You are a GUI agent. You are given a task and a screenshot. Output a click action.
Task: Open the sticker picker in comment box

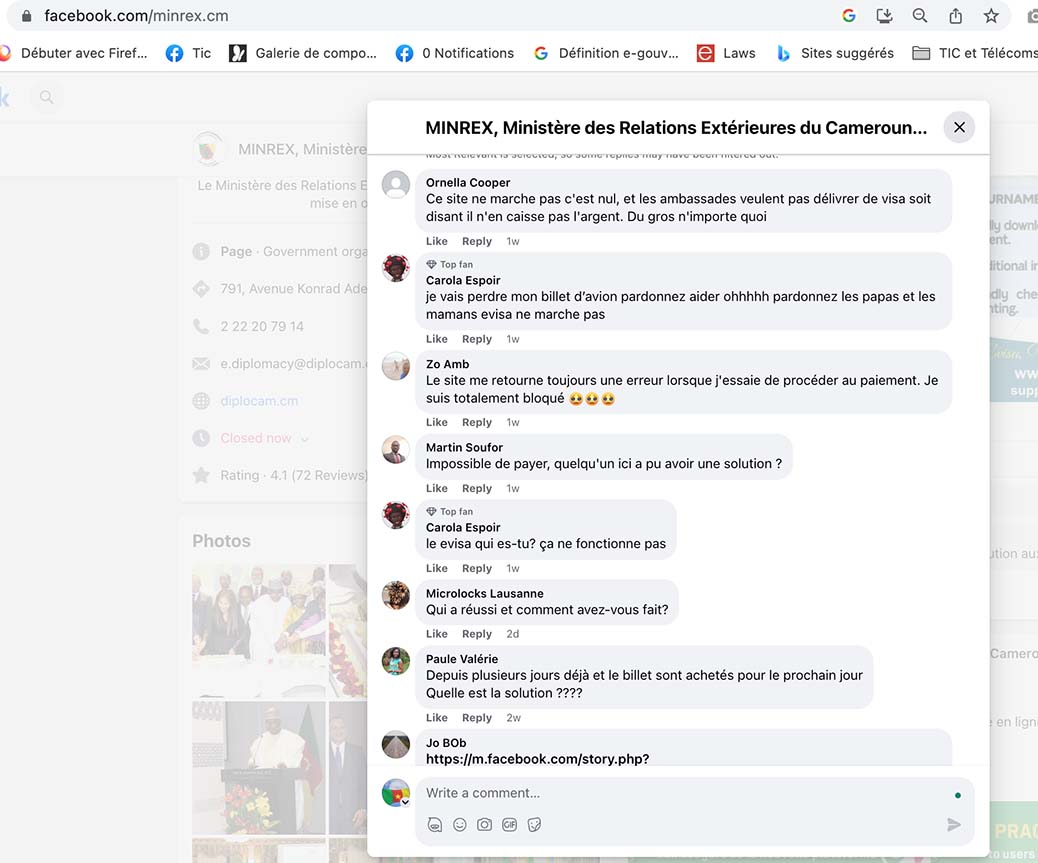534,825
